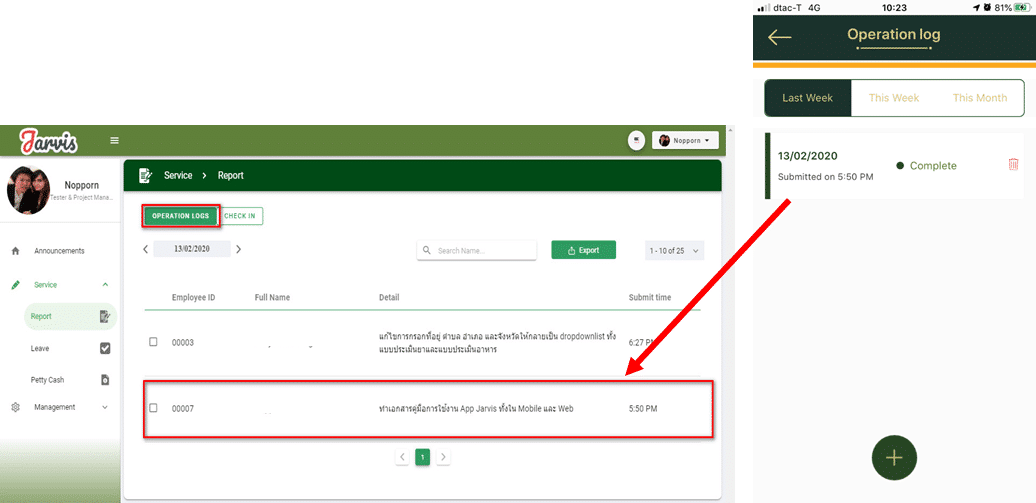Viewport: 1036px width, 503px height.
Task: Tick the checkbox for employee 00007
Action: pos(153,408)
